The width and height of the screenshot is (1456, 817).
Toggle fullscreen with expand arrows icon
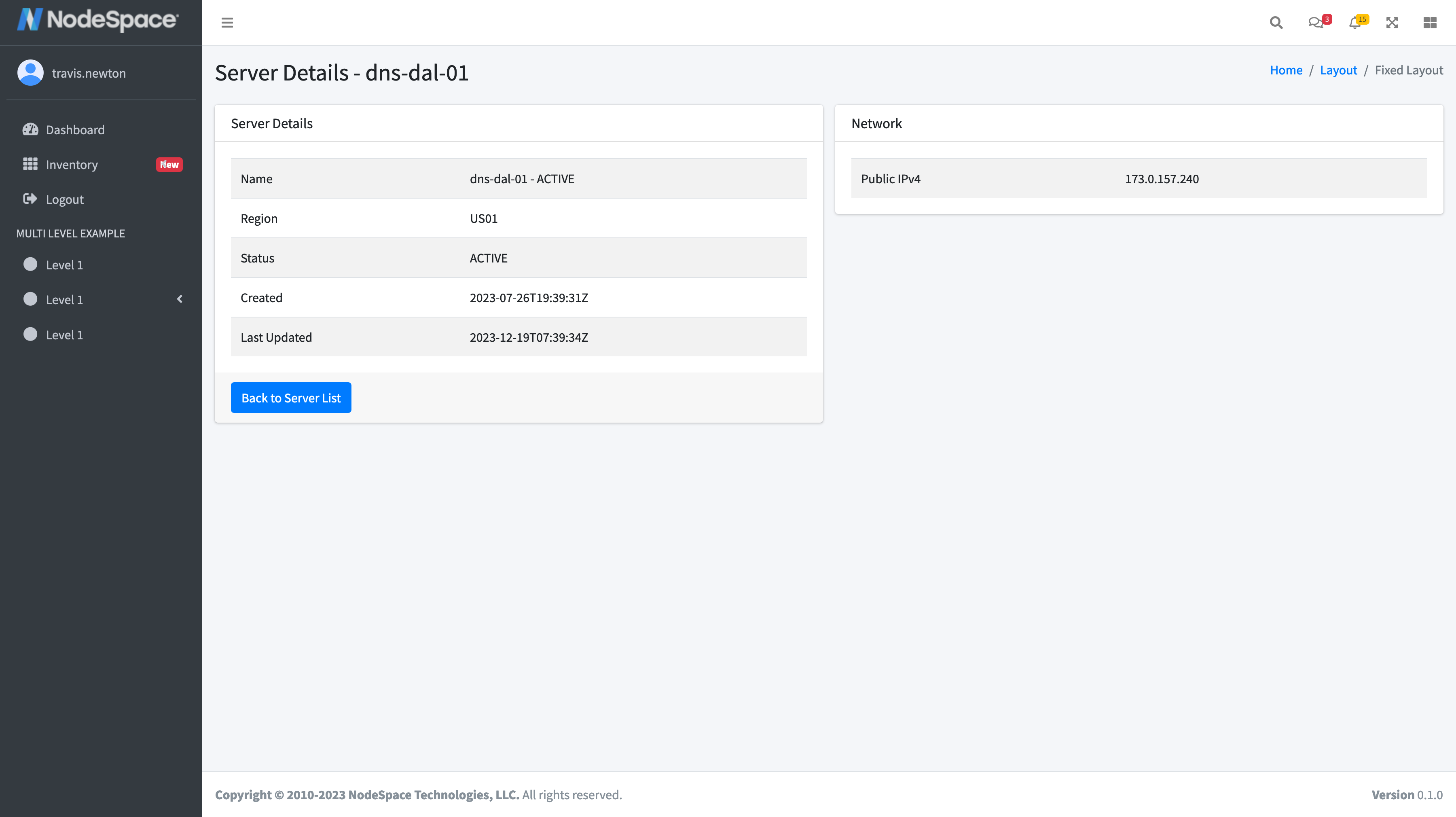pyautogui.click(x=1392, y=23)
